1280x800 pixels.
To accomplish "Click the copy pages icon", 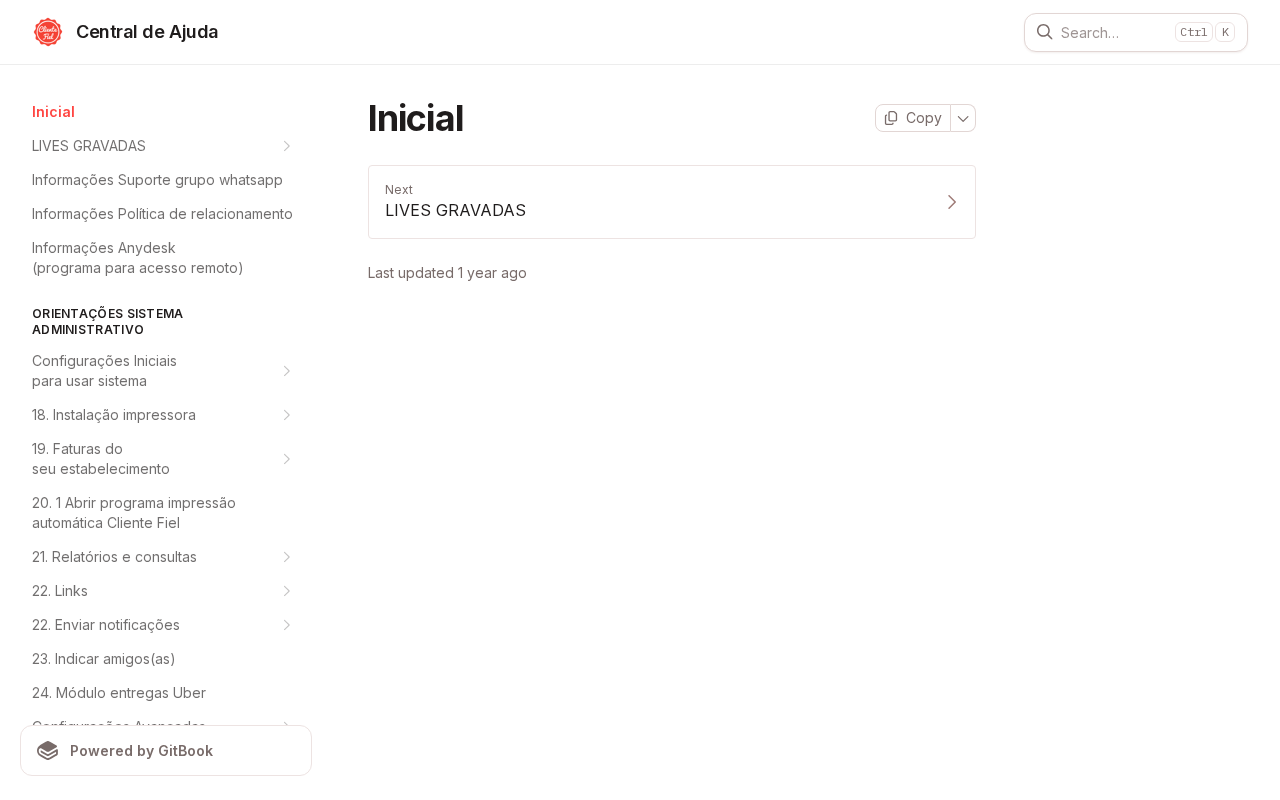I will pos(891,118).
